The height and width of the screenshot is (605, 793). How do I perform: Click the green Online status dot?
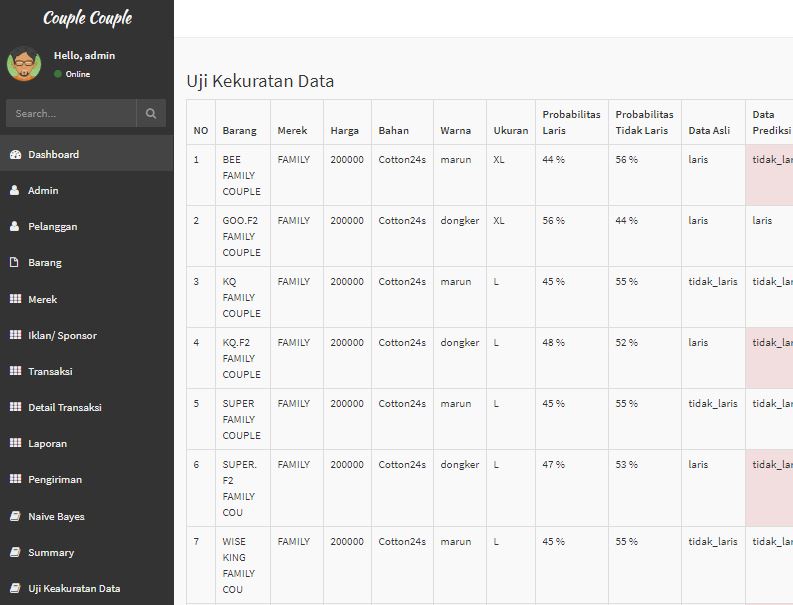pyautogui.click(x=58, y=74)
